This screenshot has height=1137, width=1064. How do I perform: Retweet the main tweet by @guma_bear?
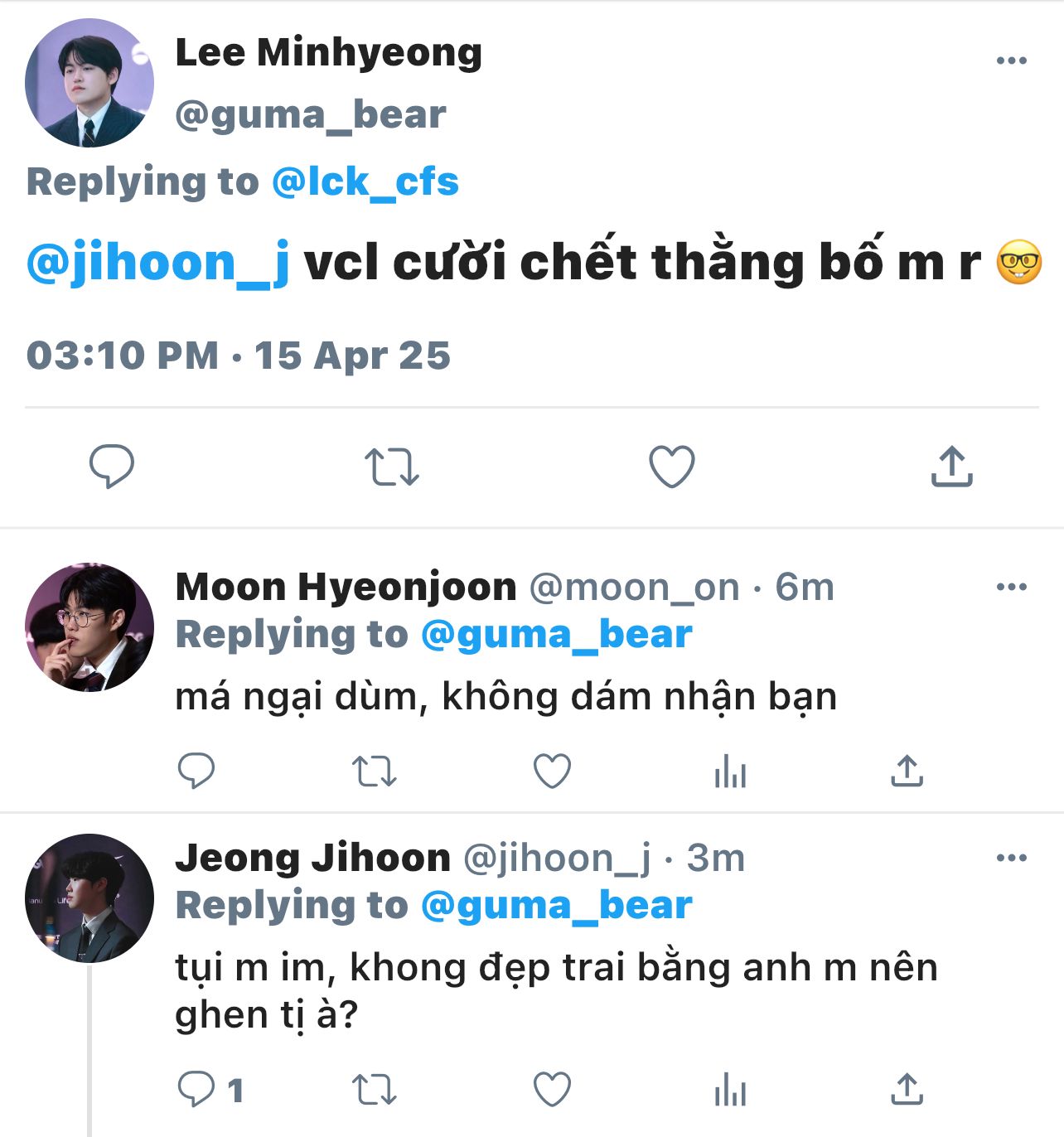click(392, 467)
